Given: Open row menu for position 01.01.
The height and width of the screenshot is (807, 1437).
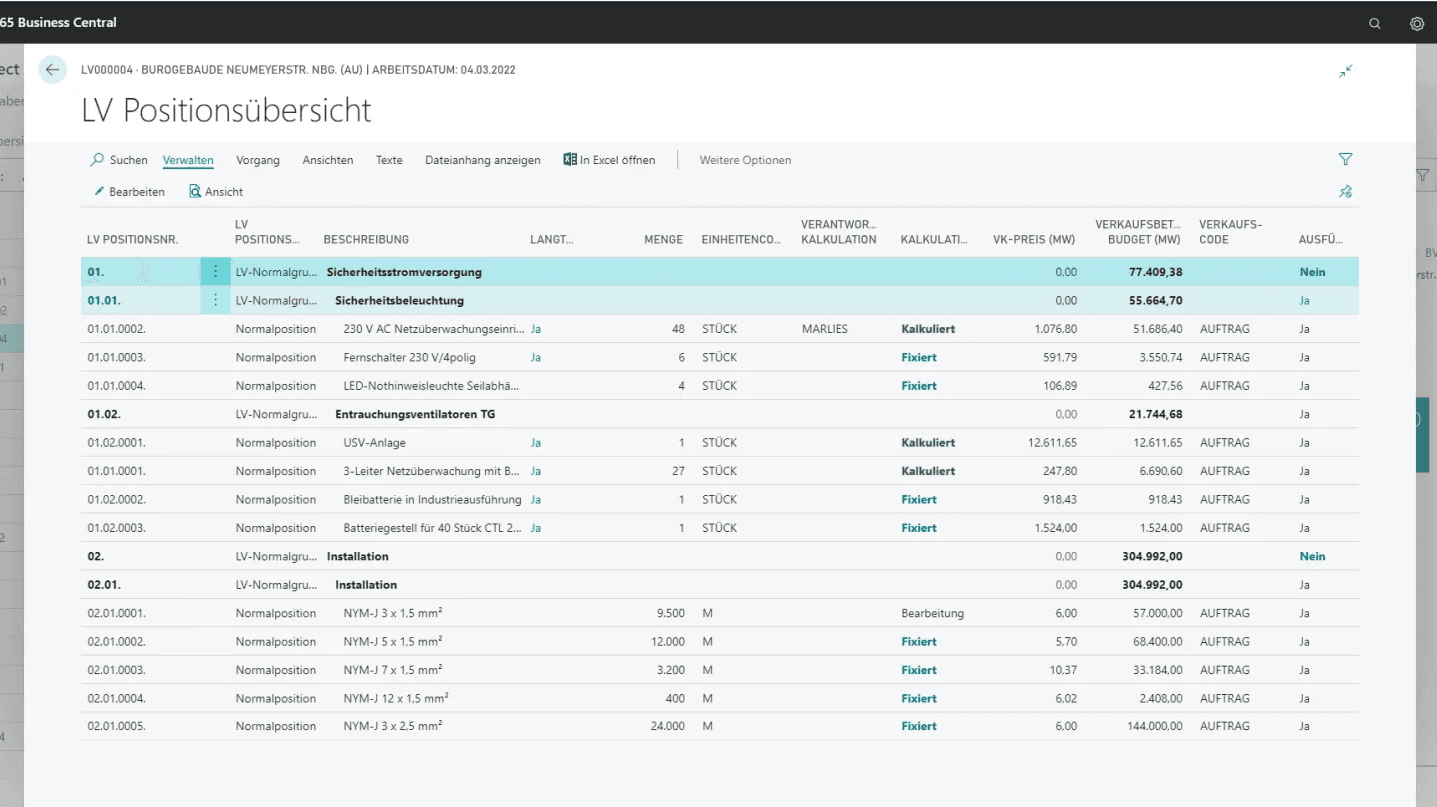Looking at the screenshot, I should pyautogui.click(x=215, y=300).
